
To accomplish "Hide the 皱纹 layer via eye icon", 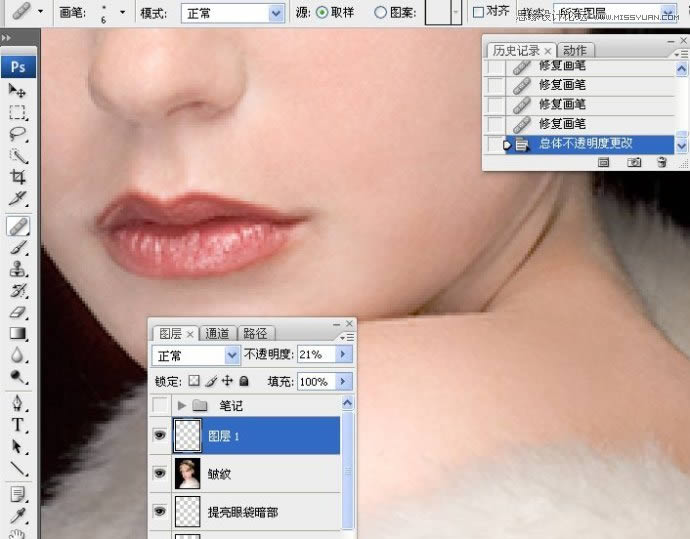I will [x=159, y=473].
